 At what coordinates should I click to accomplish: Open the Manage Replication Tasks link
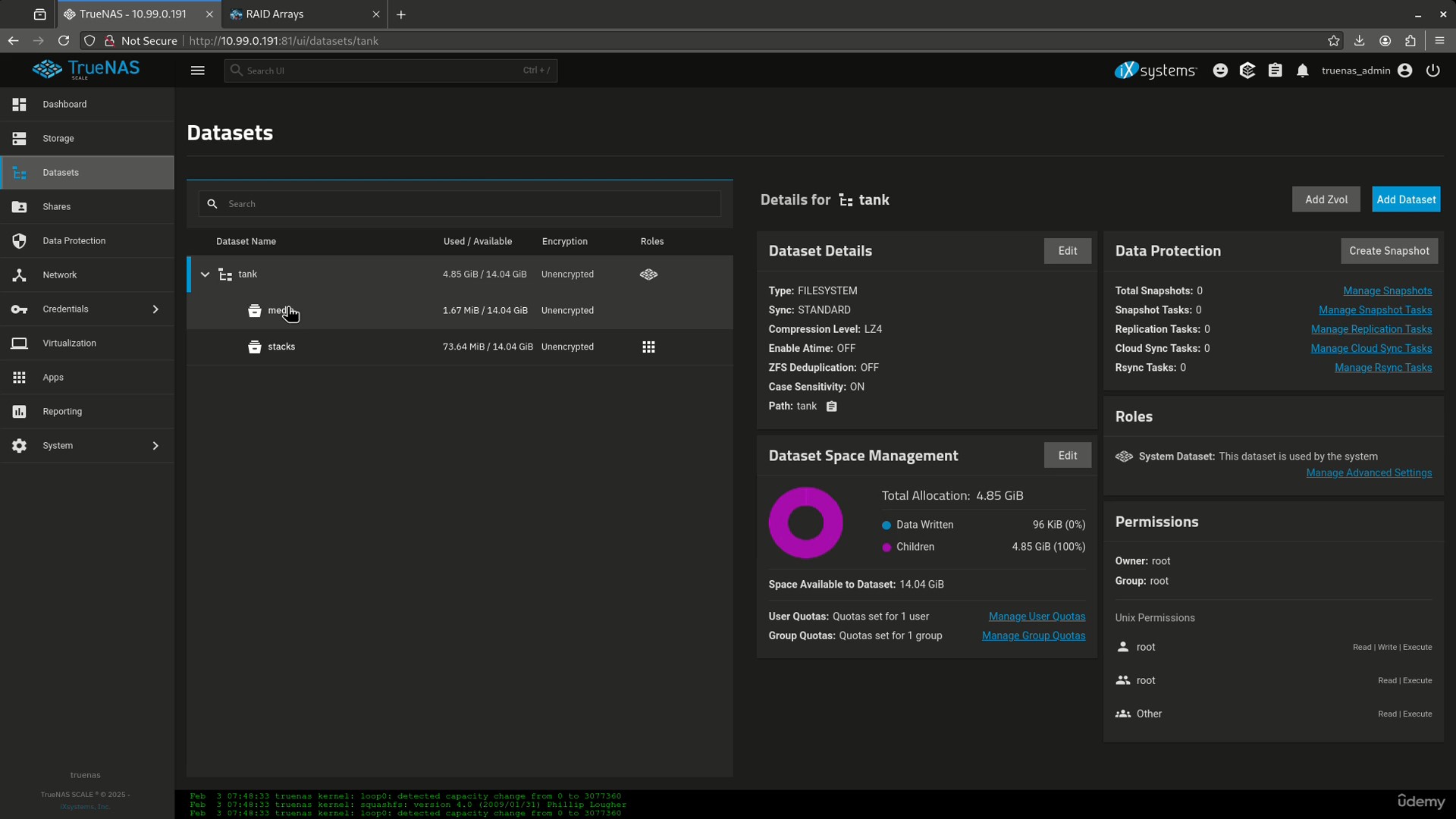(x=1372, y=329)
